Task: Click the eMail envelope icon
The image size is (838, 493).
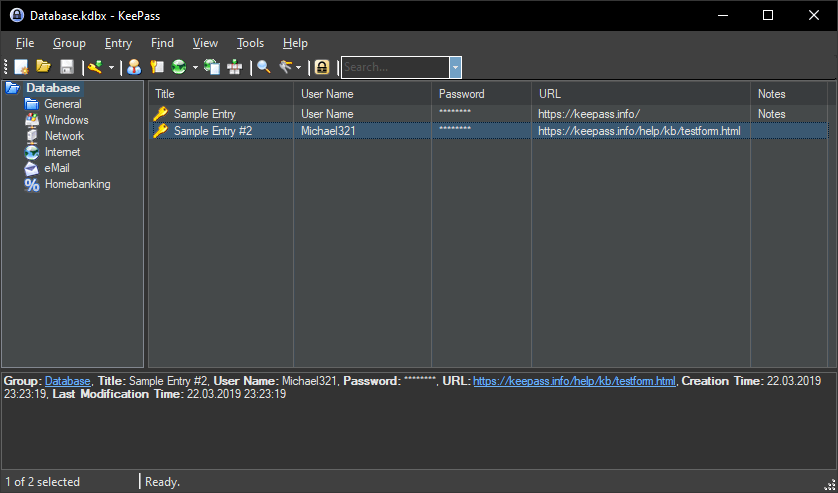Action: pyautogui.click(x=32, y=168)
